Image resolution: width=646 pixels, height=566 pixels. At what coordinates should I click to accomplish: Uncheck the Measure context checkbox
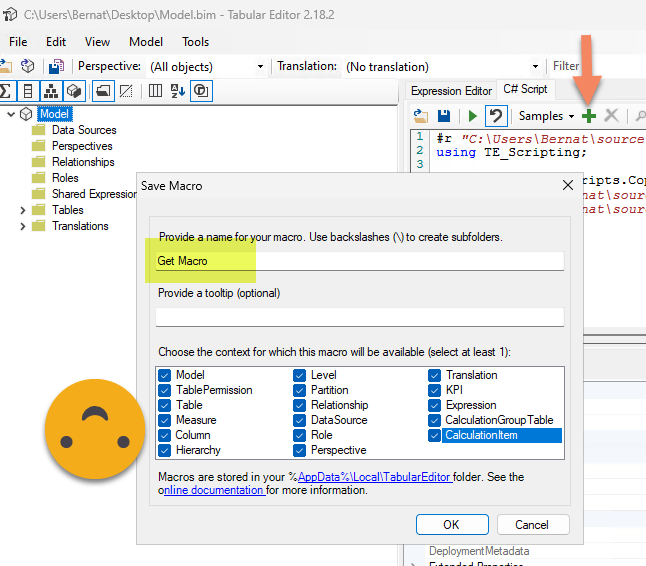pos(165,420)
